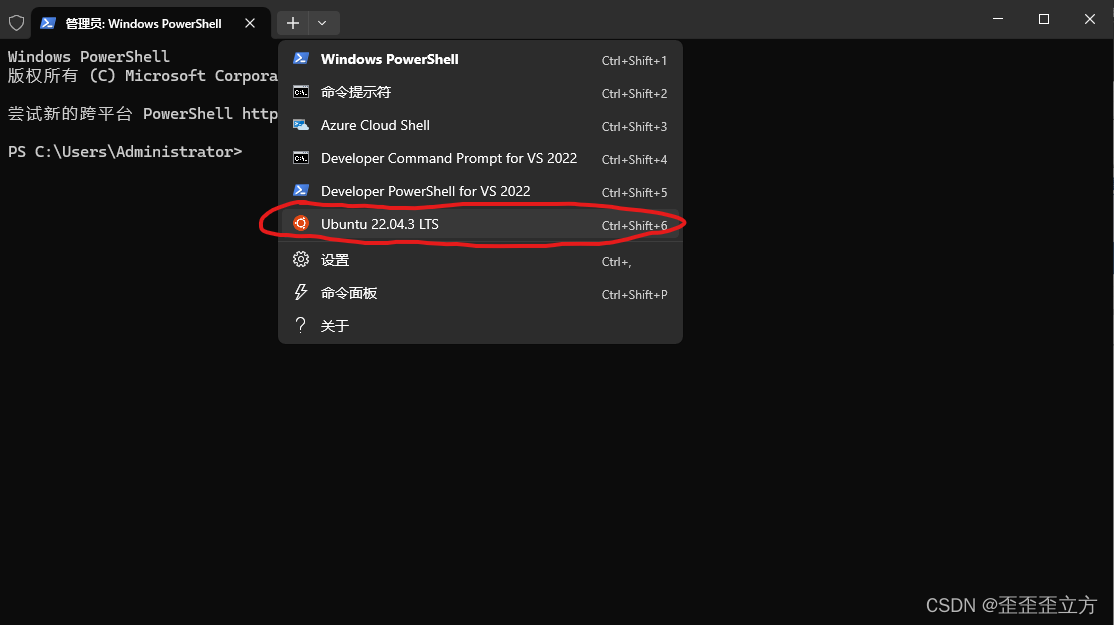Open 命令提示符 via its cmd icon
The height and width of the screenshot is (625, 1114).
click(300, 92)
